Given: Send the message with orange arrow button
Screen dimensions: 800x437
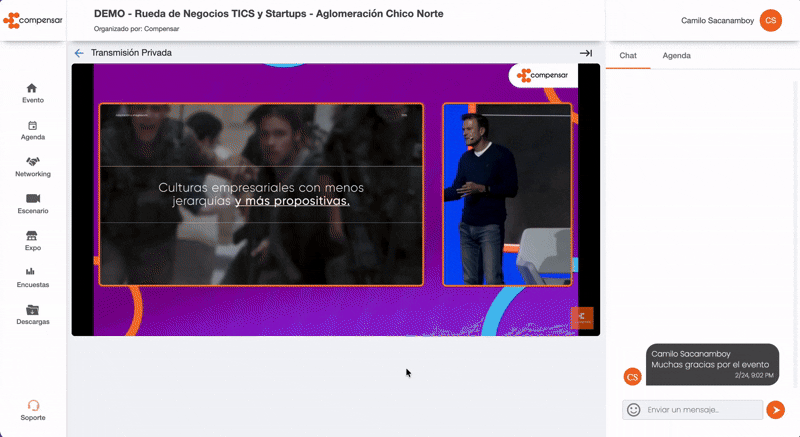Looking at the screenshot, I should (776, 410).
